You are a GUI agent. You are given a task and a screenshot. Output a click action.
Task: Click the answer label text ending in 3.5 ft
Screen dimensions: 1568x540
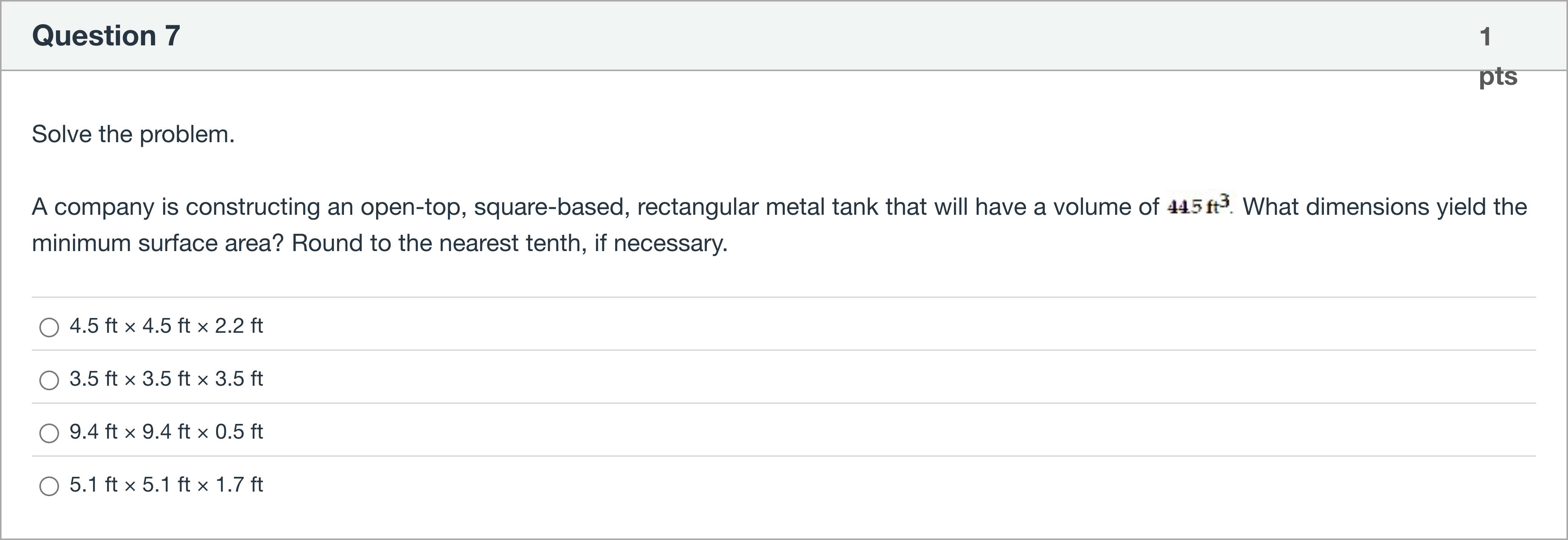click(x=166, y=379)
